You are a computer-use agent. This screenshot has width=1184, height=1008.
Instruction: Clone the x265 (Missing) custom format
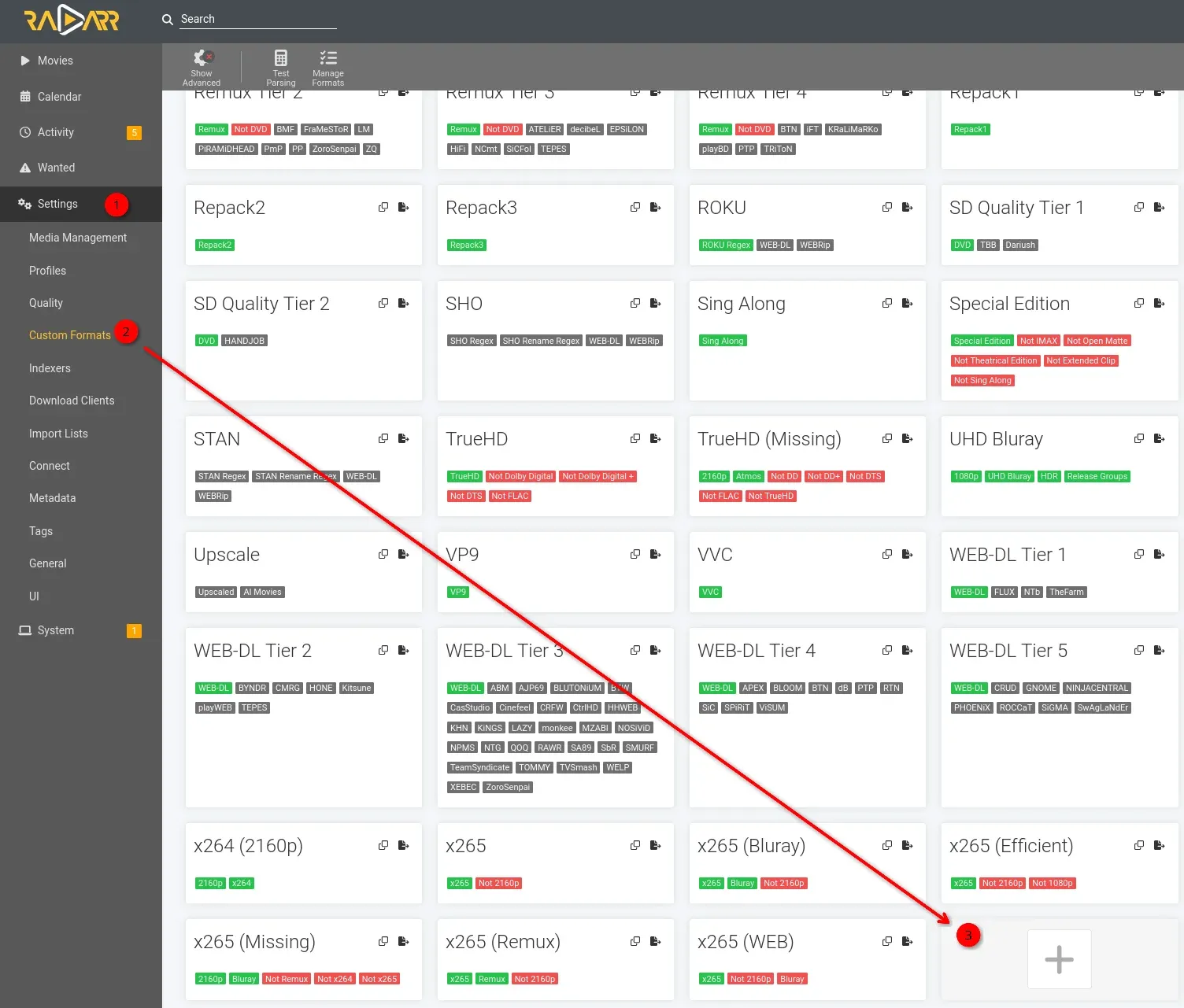[x=383, y=941]
